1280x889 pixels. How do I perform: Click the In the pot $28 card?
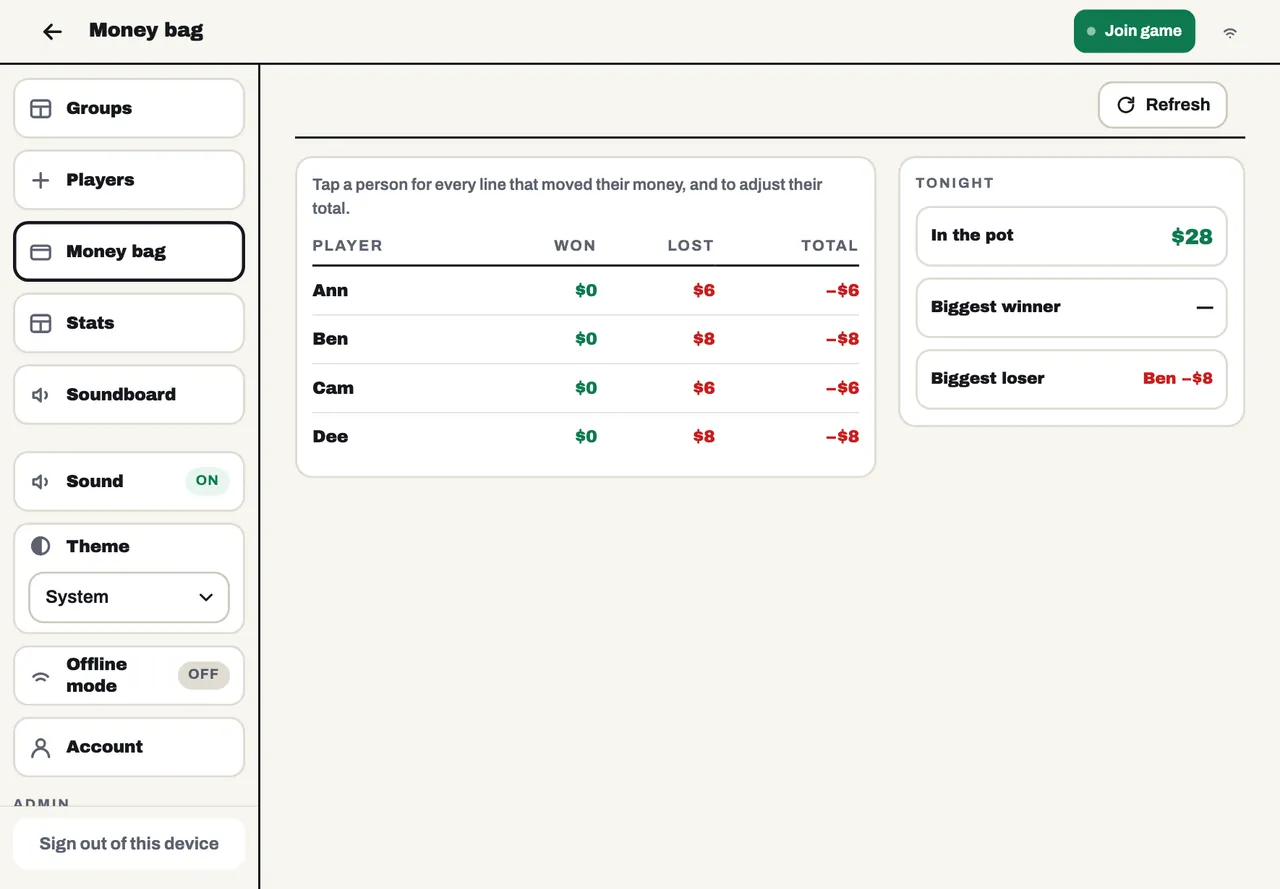click(x=1072, y=236)
